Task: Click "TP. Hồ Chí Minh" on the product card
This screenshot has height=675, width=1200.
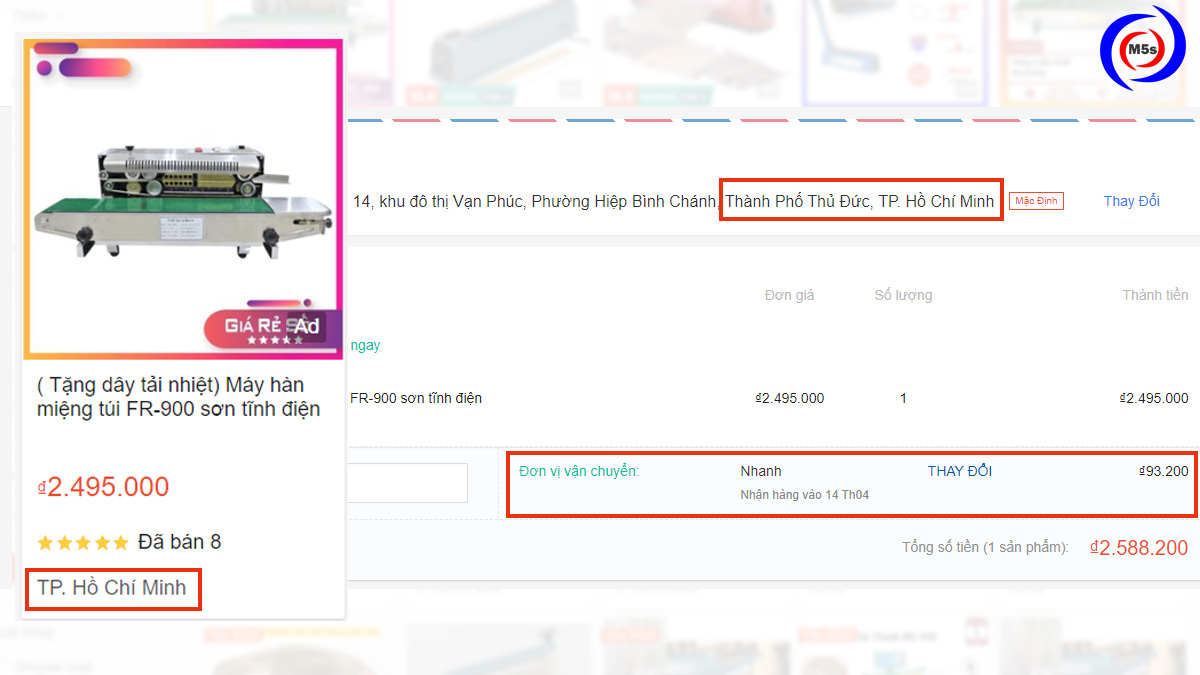Action: [112, 588]
